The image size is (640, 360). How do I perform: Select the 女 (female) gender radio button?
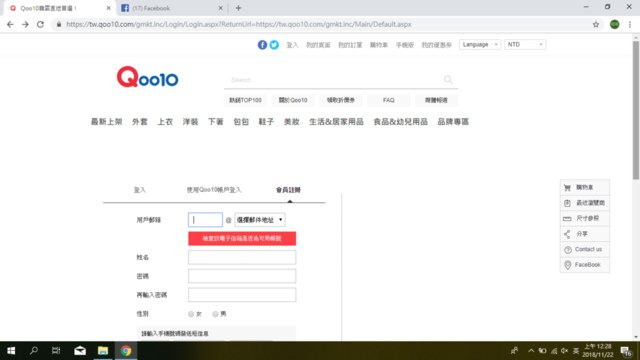tap(191, 314)
